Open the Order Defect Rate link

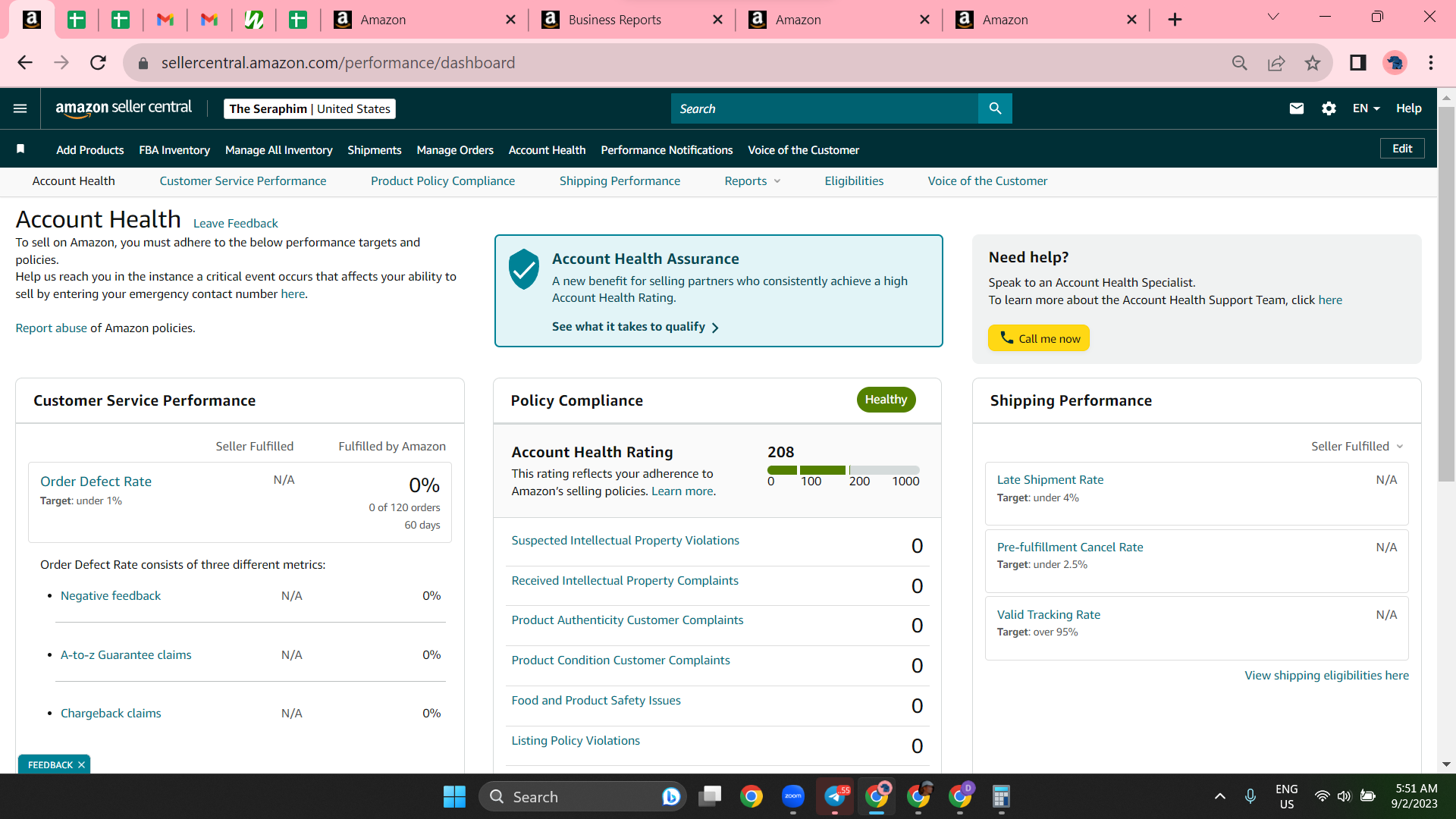pos(96,482)
